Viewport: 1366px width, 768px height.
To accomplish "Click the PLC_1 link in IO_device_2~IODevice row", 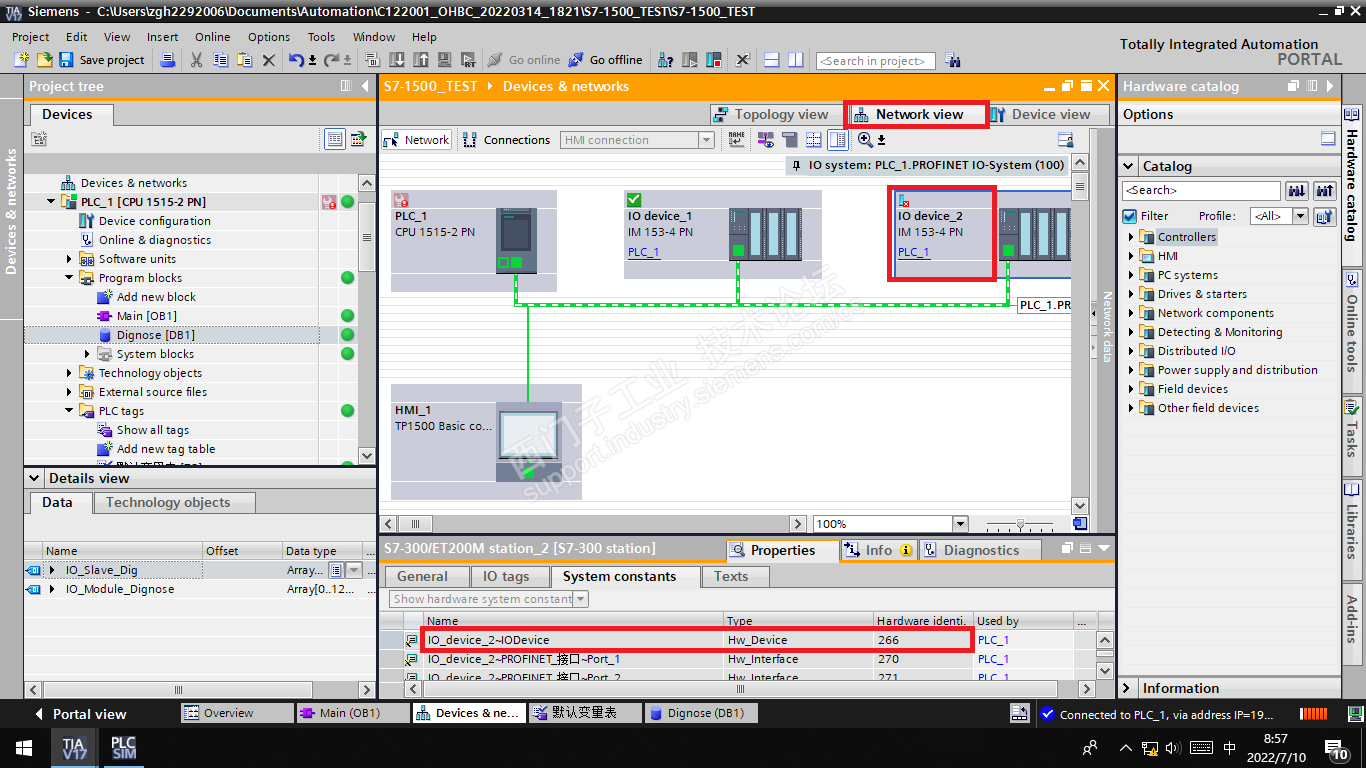I will [x=993, y=640].
